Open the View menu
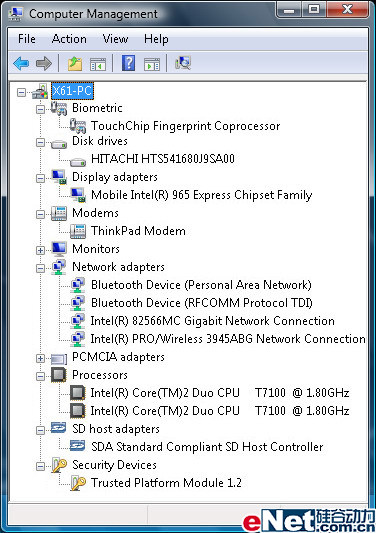The width and height of the screenshot is (376, 533). (116, 39)
